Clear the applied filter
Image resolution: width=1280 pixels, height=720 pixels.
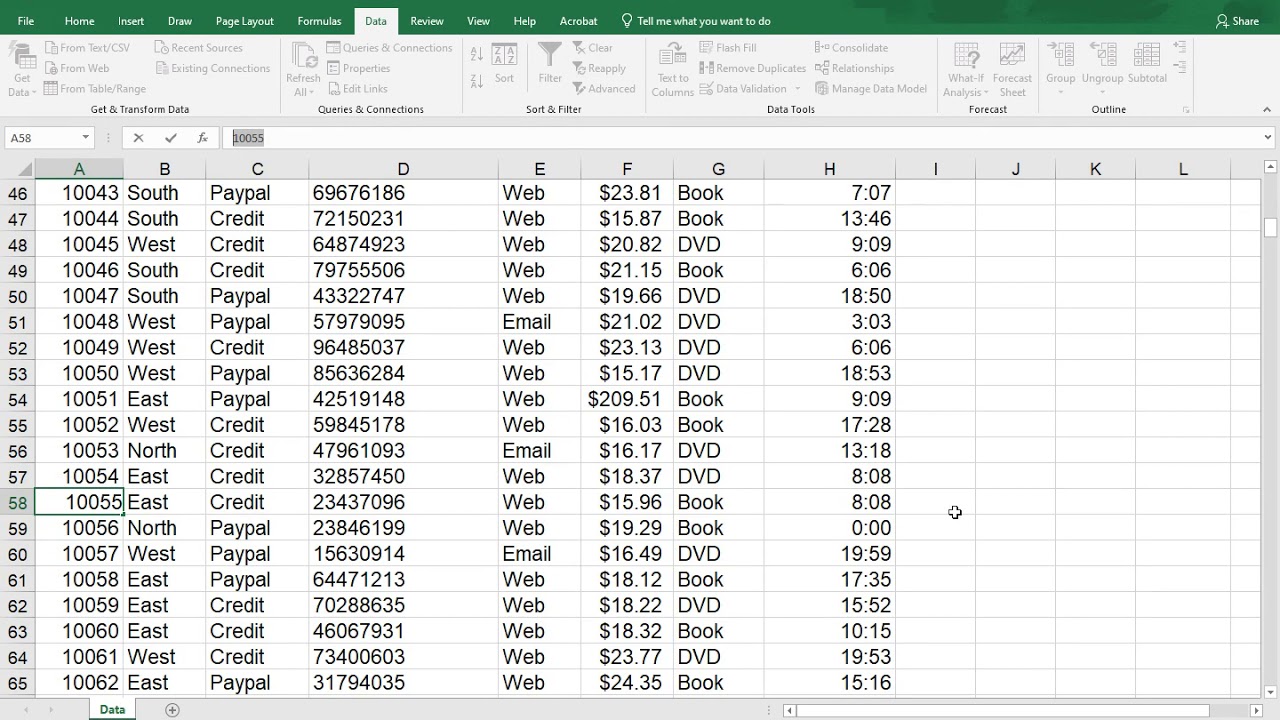coord(593,48)
